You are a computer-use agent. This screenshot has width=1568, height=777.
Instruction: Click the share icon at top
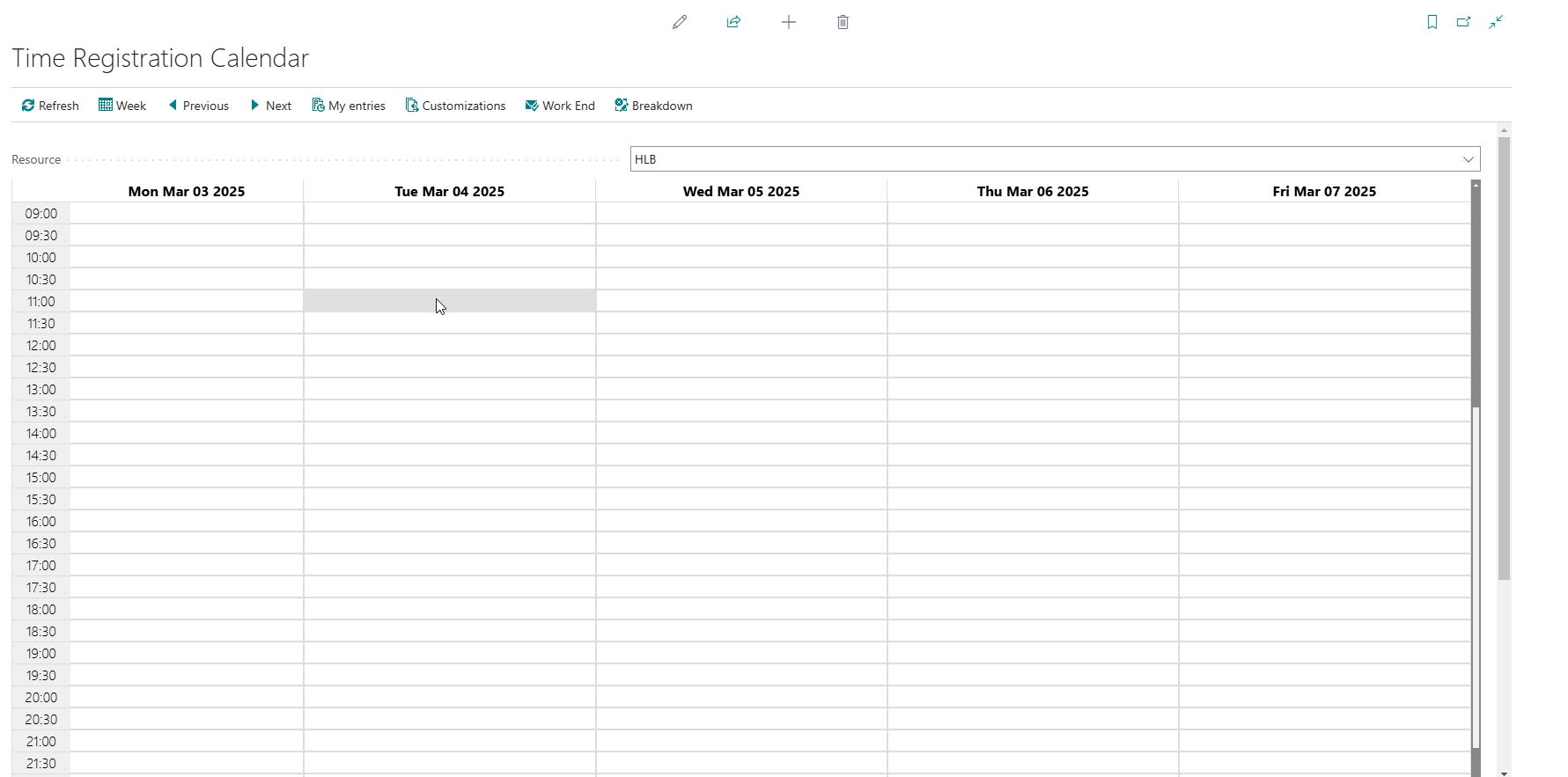733,22
